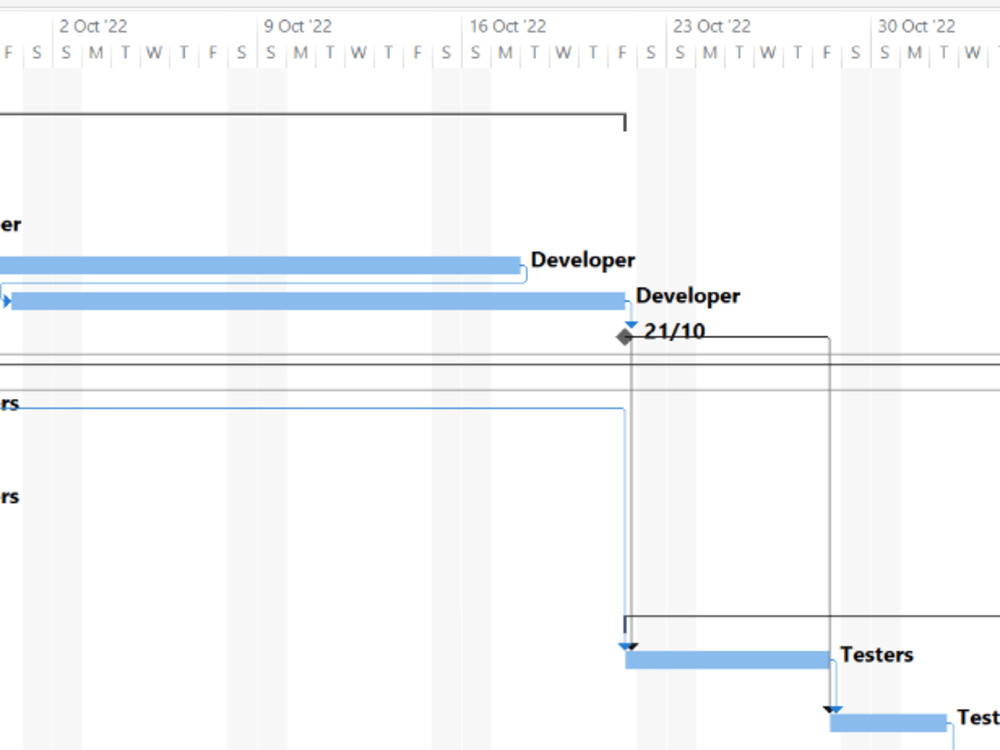Select the task bar ending 18 Oct labeled Developer
1000x750 pixels.
(260, 265)
